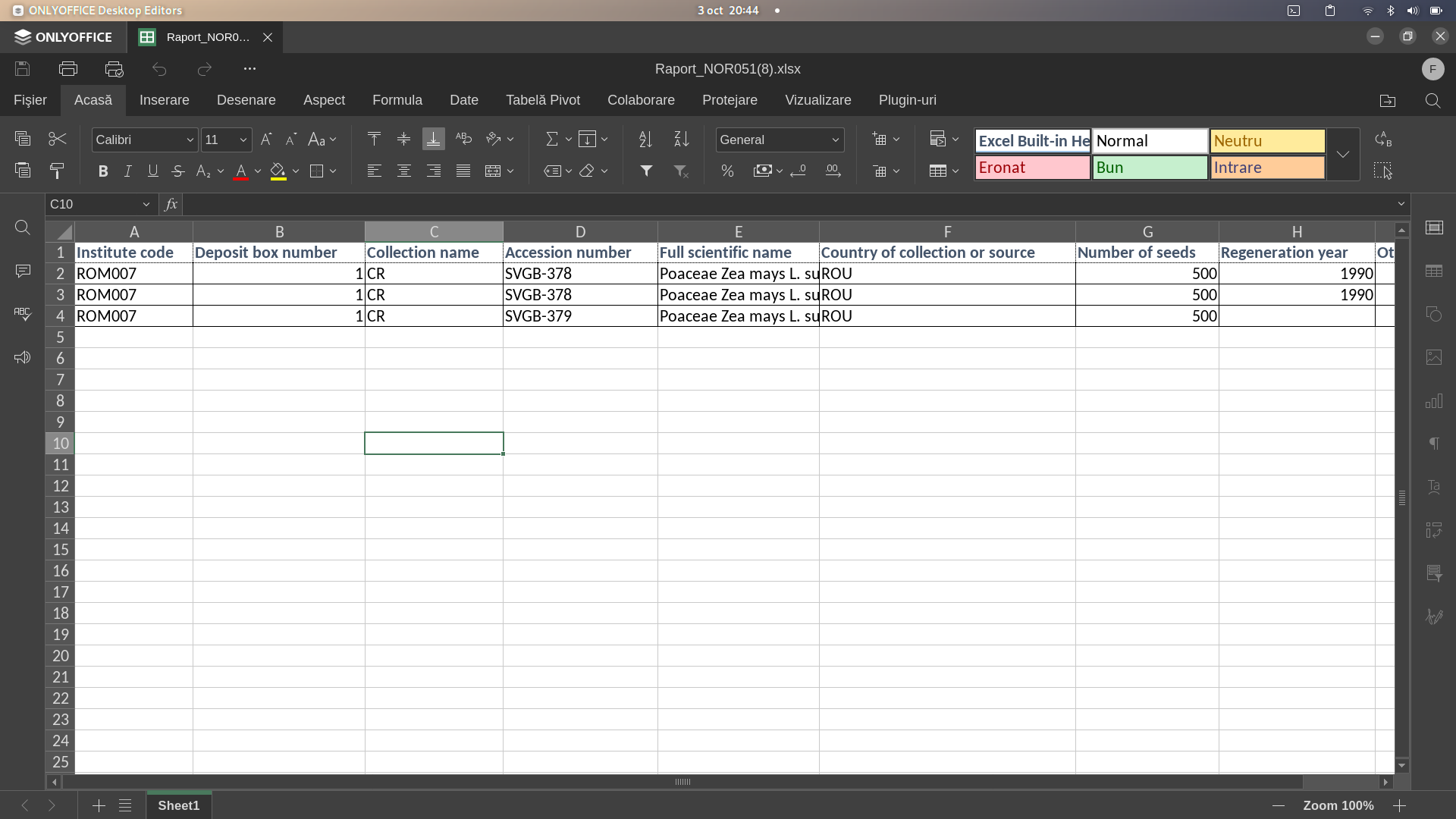This screenshot has height=819, width=1456.
Task: Open the summation function dropdown arrow
Action: 568,140
